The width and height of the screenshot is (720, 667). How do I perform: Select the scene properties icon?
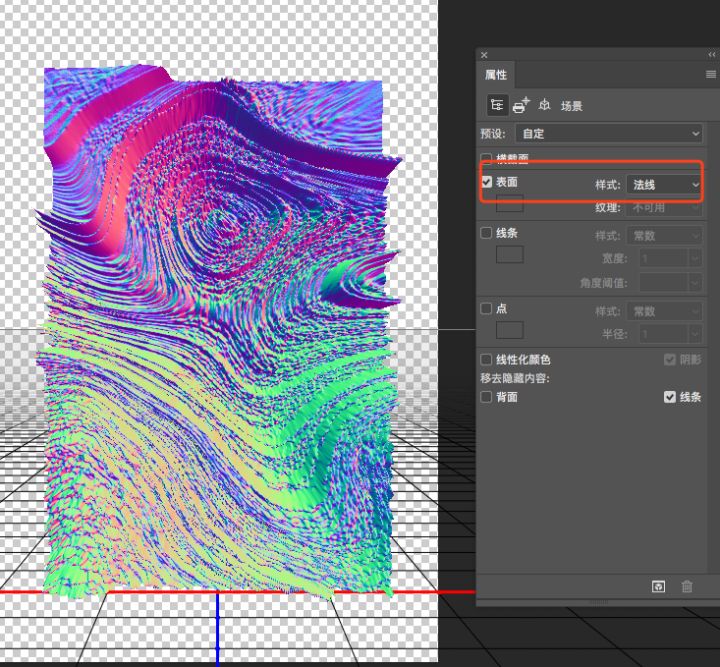click(497, 105)
